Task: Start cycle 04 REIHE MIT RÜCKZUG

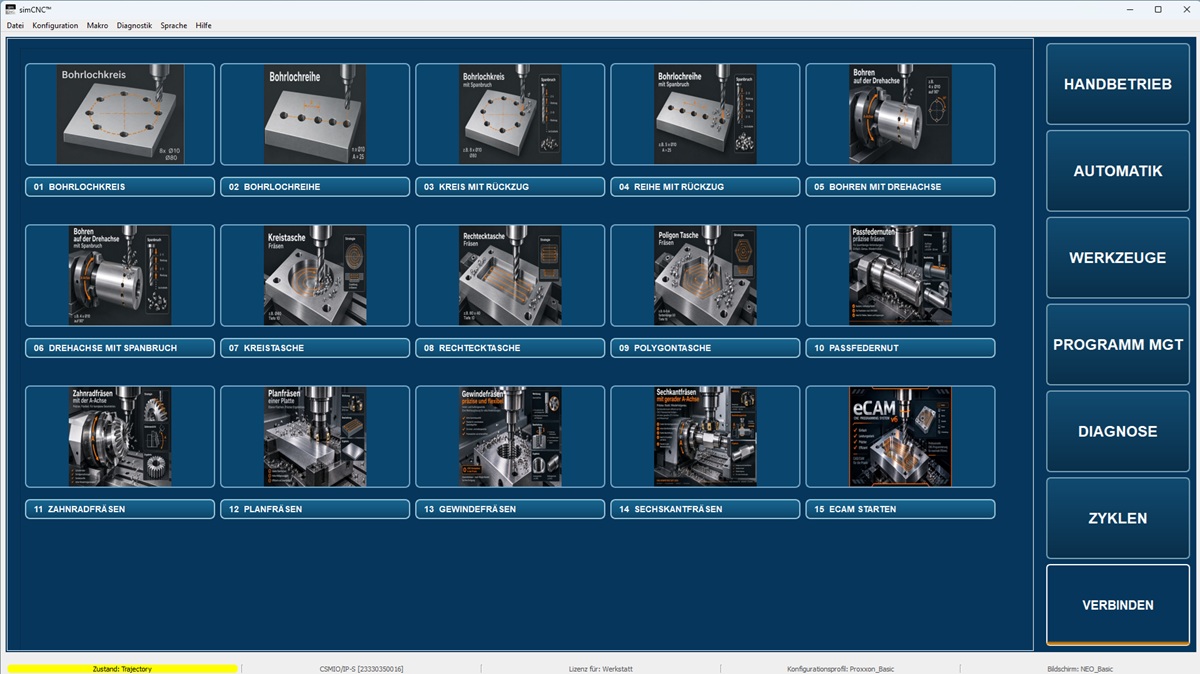Action: 705,187
